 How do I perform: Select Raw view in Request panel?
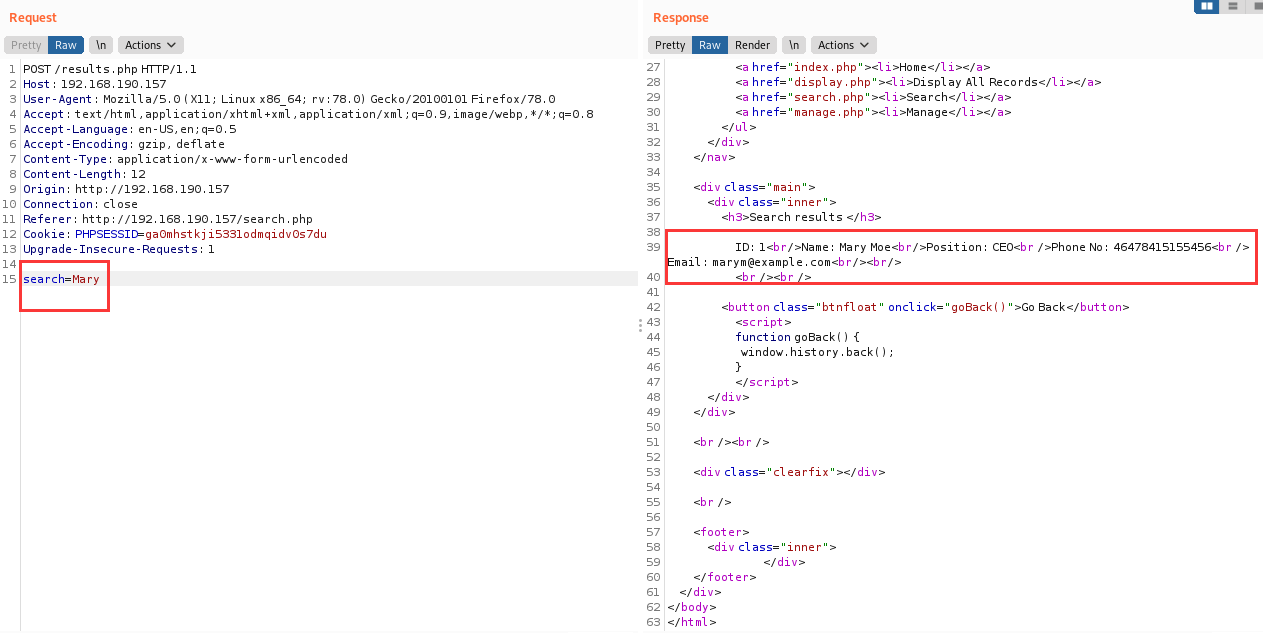(66, 45)
